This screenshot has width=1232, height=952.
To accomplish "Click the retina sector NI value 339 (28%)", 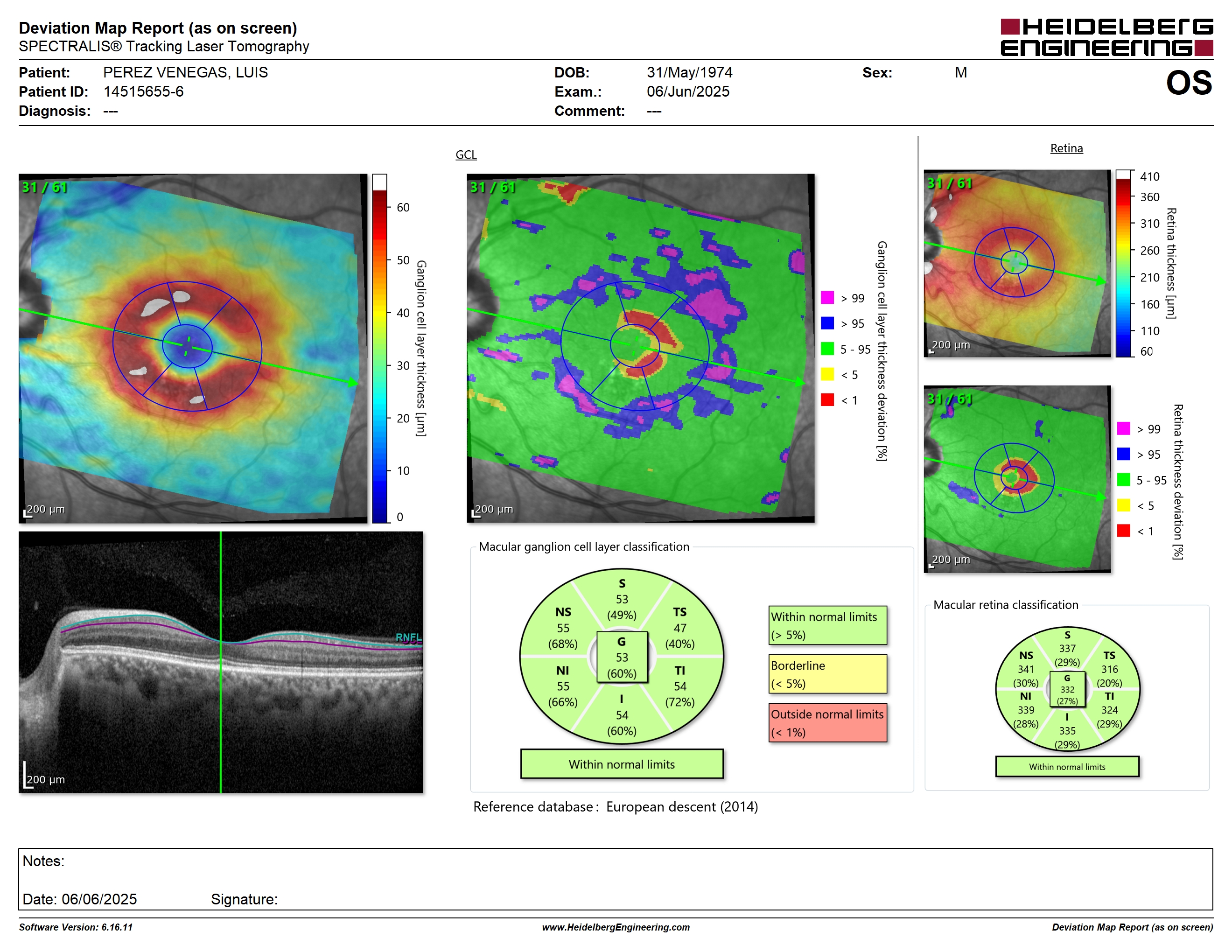I will click(x=1026, y=717).
